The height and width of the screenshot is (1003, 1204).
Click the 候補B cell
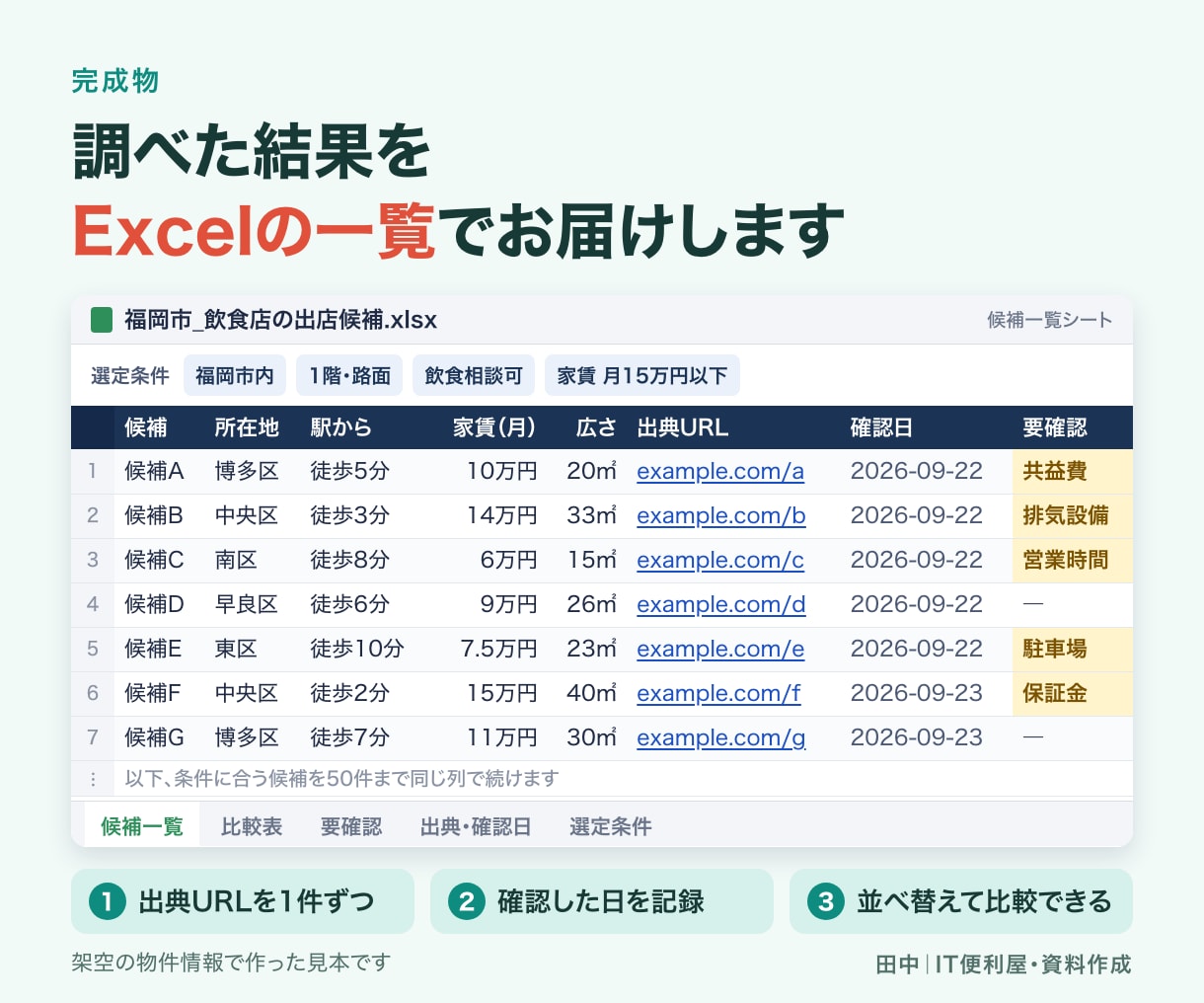154,515
